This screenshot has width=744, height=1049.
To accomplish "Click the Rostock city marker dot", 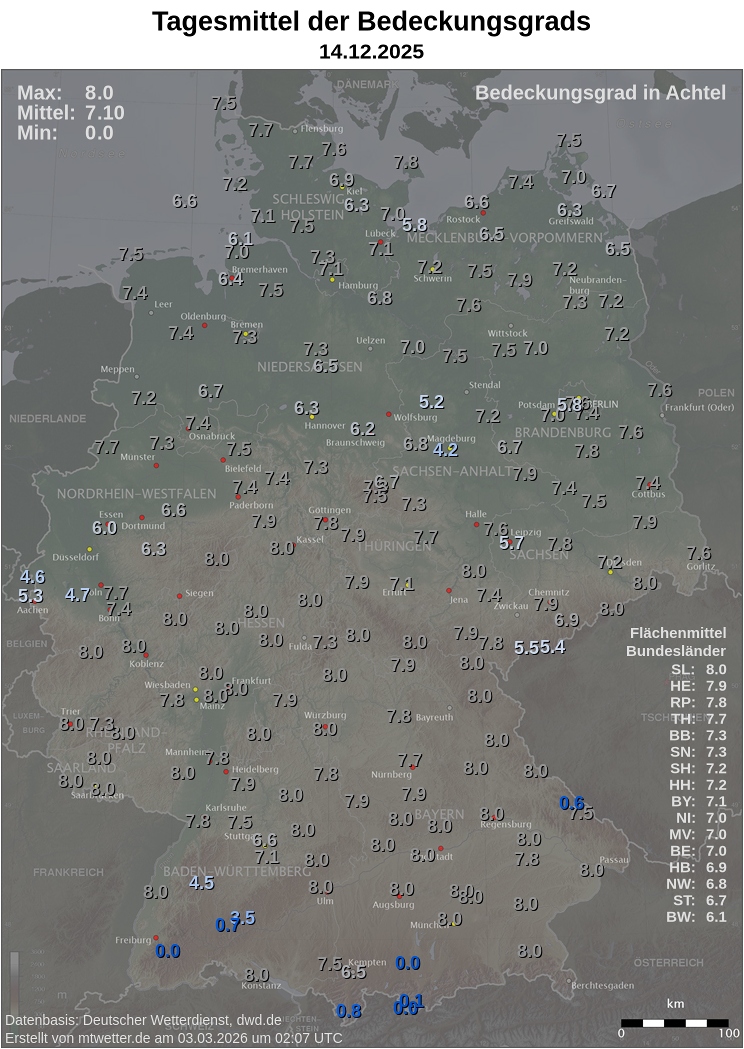I will click(x=483, y=213).
